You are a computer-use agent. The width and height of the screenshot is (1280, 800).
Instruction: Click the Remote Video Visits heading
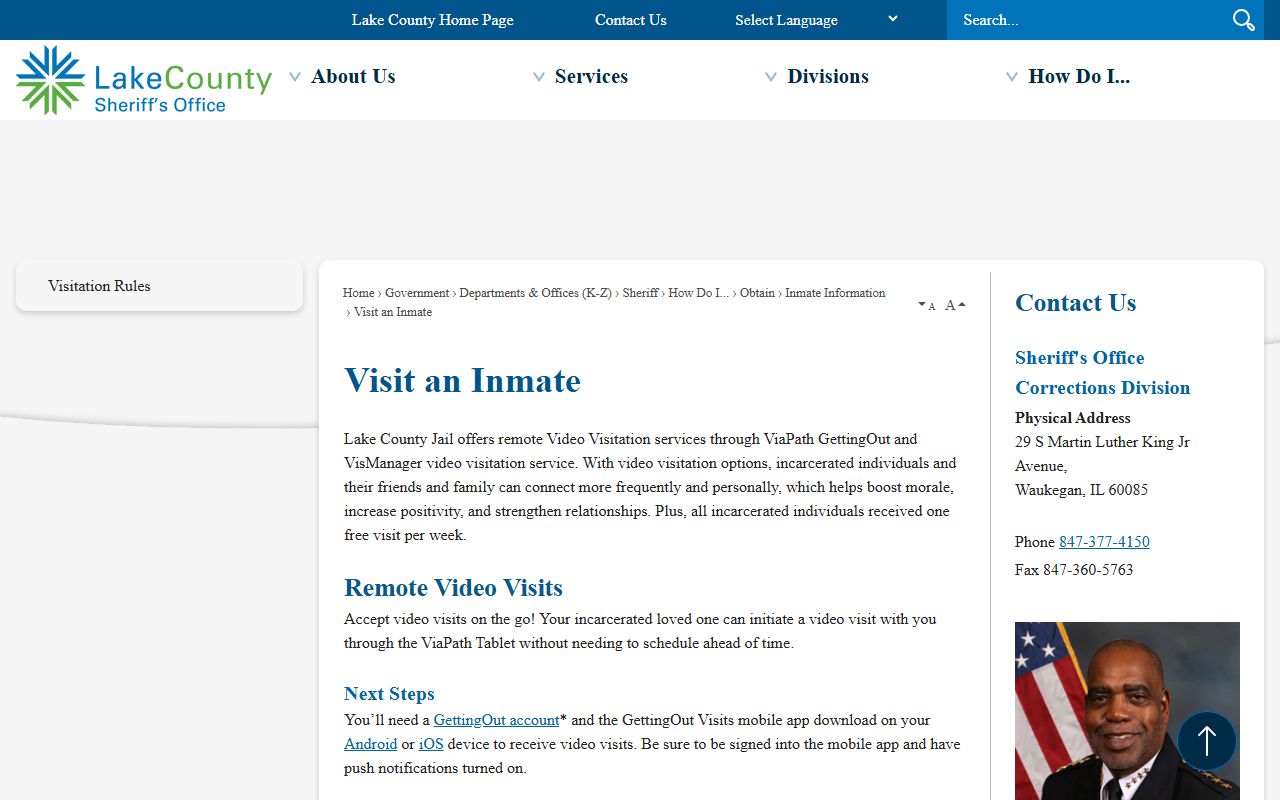point(453,588)
